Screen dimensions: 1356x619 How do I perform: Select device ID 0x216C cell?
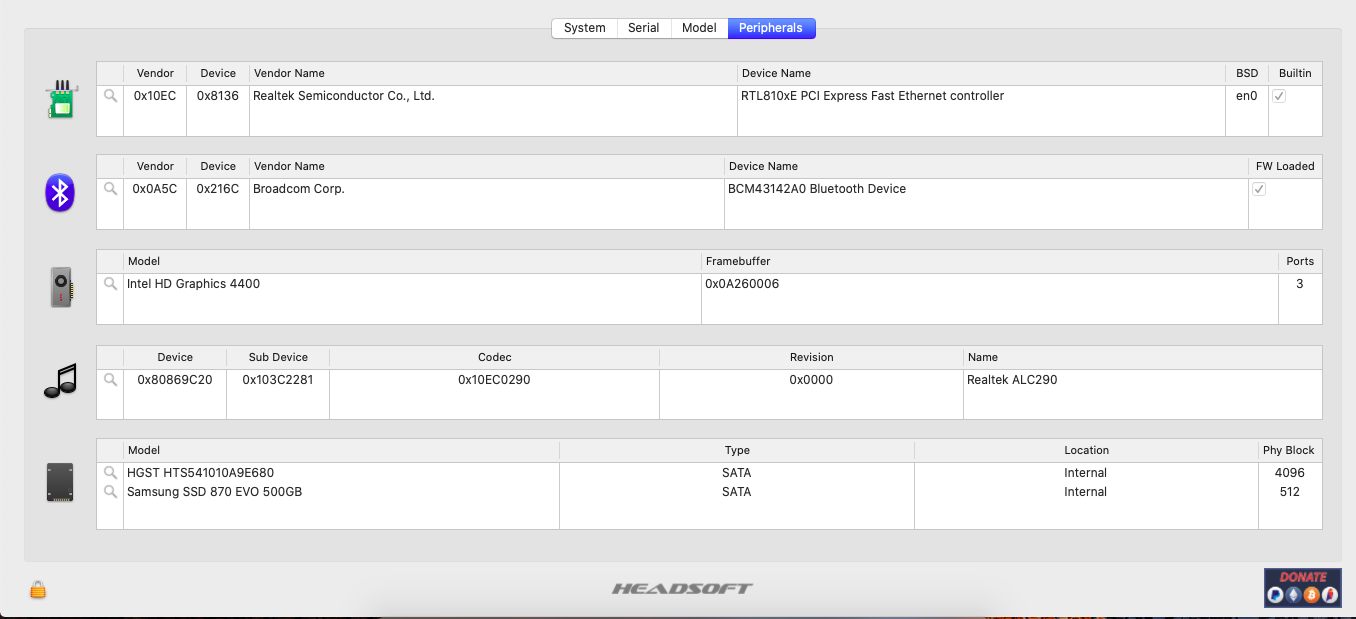click(x=218, y=188)
